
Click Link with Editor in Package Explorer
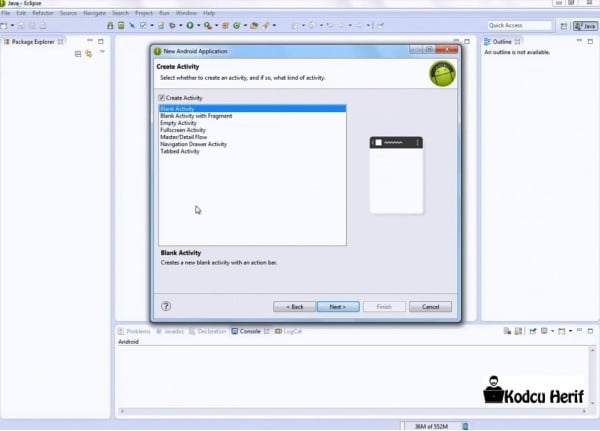pyautogui.click(x=89, y=54)
